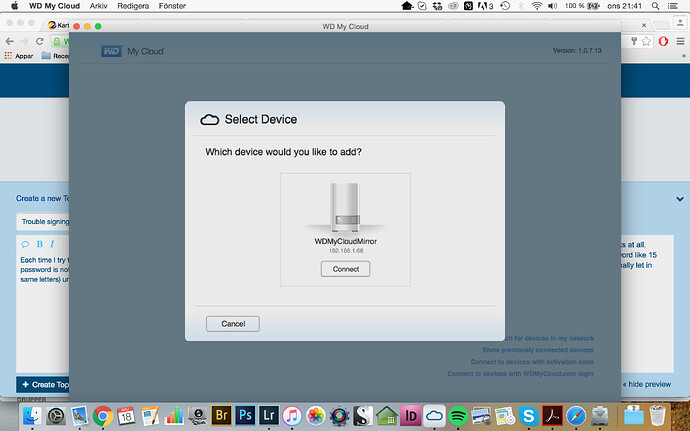Click hide preview link in the forum page

pyautogui.click(x=646, y=384)
